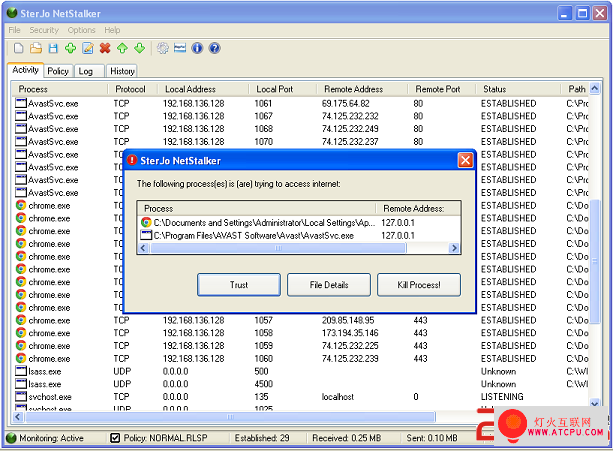Open Settings via the gear icon
613x451 pixels.
click(x=163, y=48)
